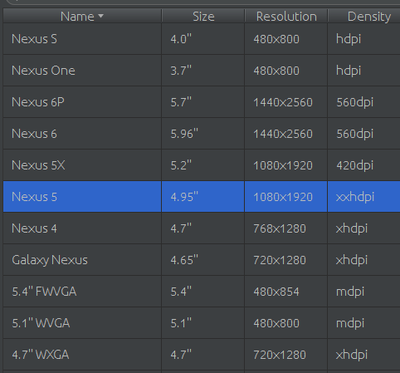400x373 pixels.
Task: Click the 1080x1920 resolution of Nexus 5X
Action: pos(286,165)
